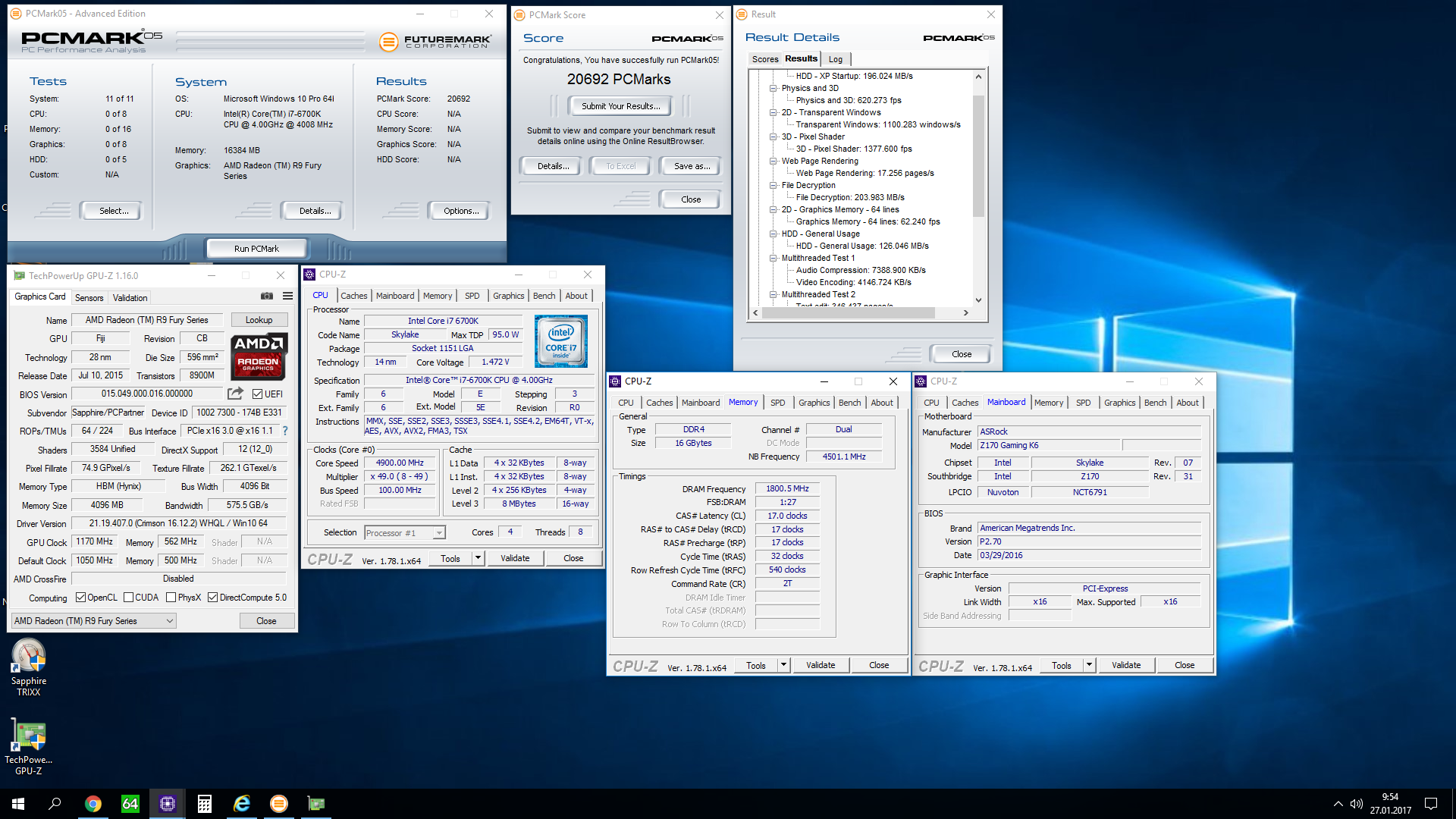Open Tools dropdown arrow in CPU-Z Memory window
The image size is (1456, 819).
coord(783,665)
